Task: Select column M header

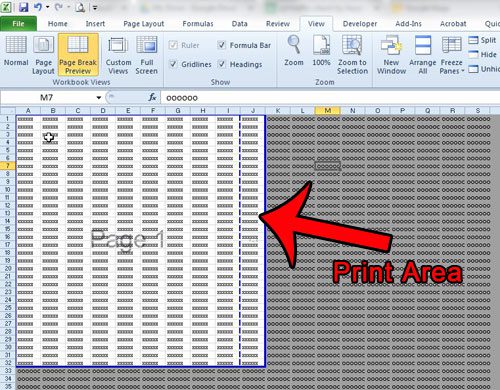Action: tap(328, 111)
